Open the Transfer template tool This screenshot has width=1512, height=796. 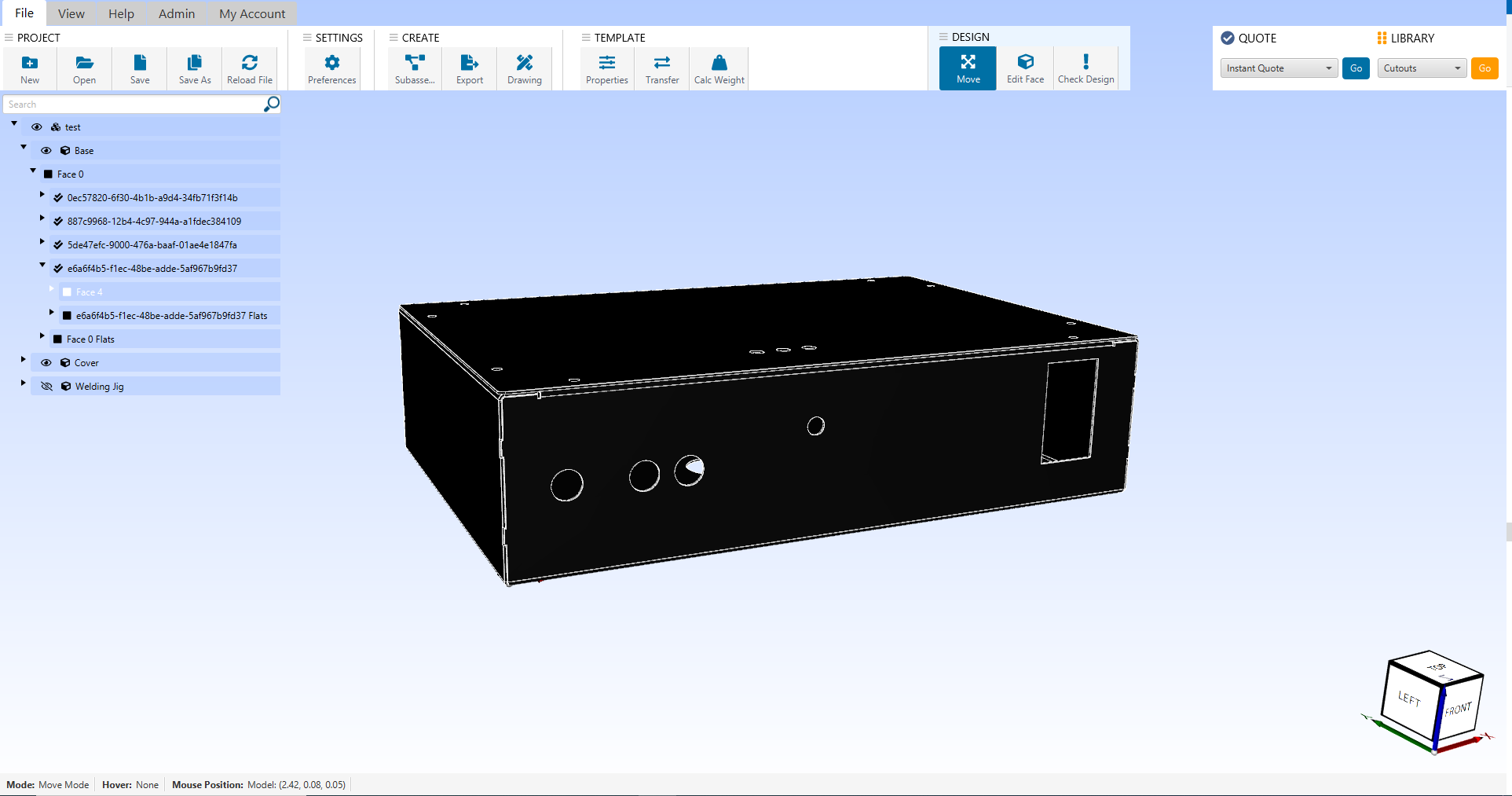(x=661, y=68)
